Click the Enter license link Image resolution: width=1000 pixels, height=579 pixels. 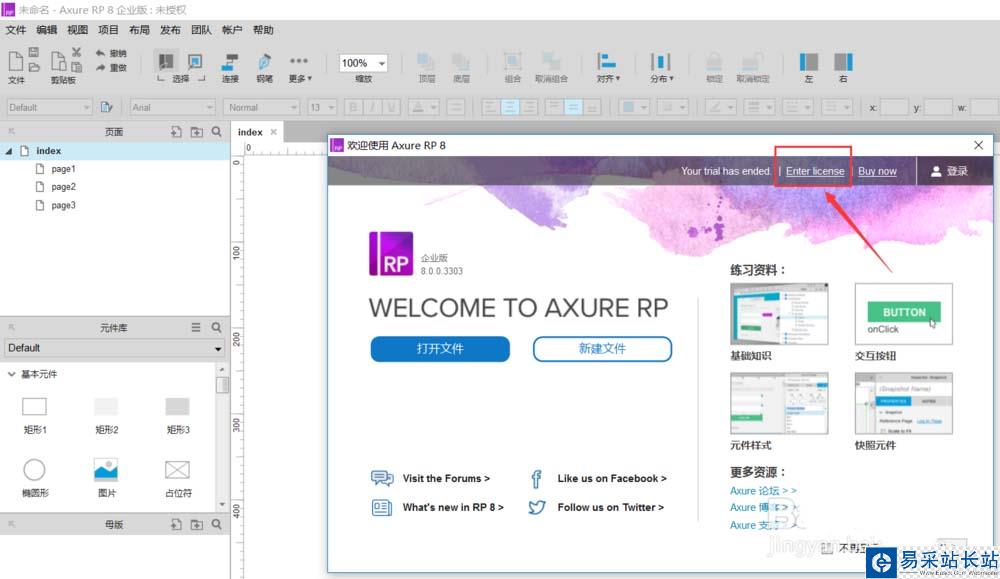[815, 171]
